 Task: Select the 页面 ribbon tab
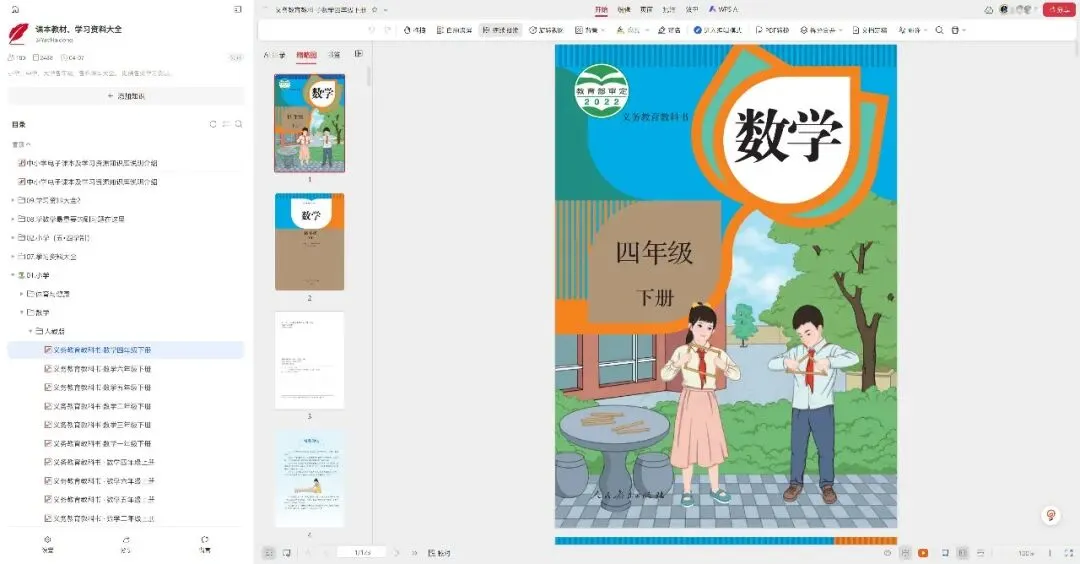(646, 10)
